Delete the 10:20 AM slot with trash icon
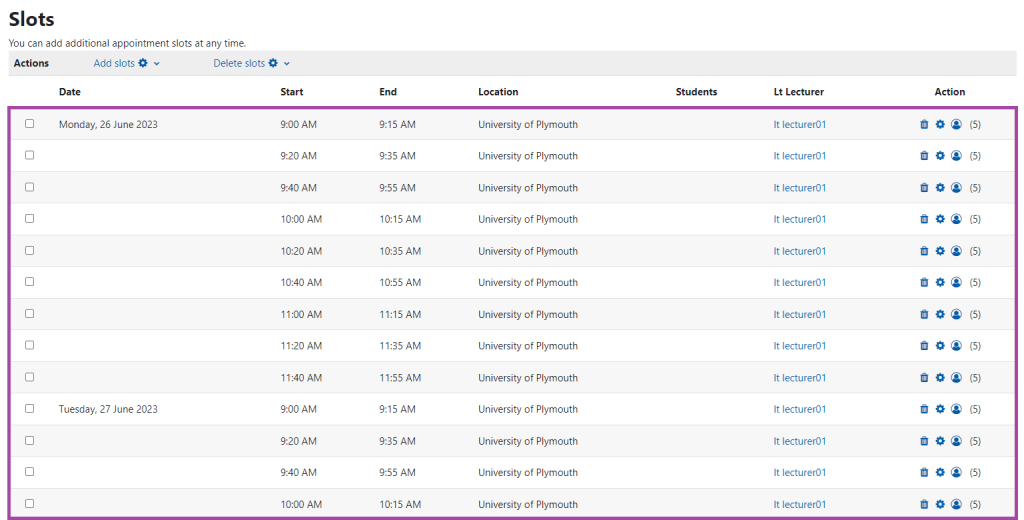 click(x=924, y=251)
